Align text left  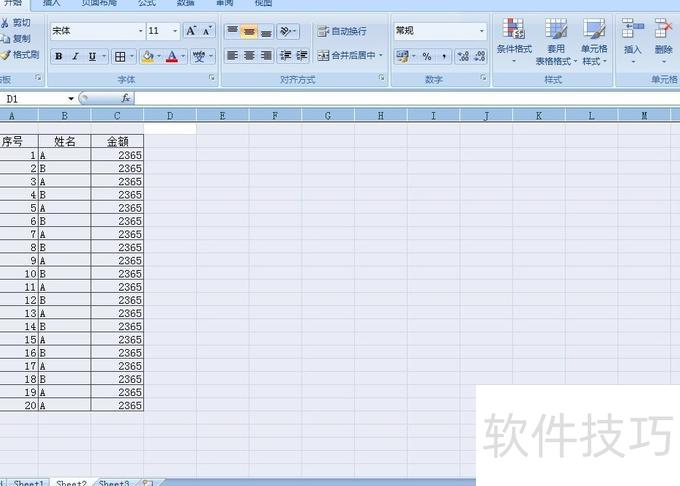(232, 55)
